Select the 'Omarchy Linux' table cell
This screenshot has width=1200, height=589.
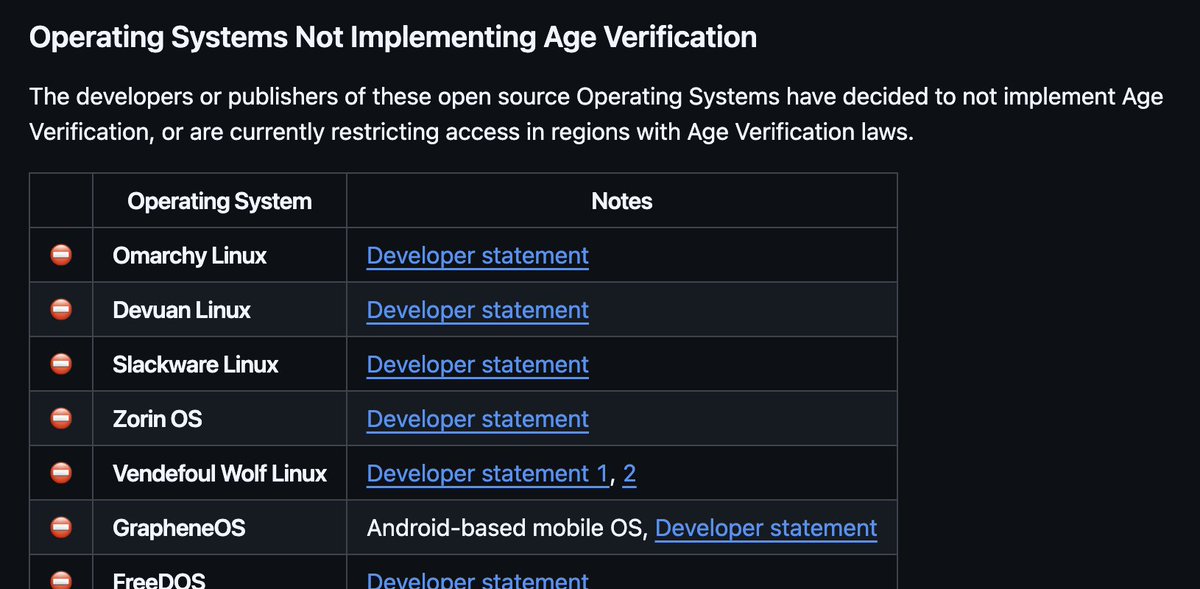coord(220,256)
